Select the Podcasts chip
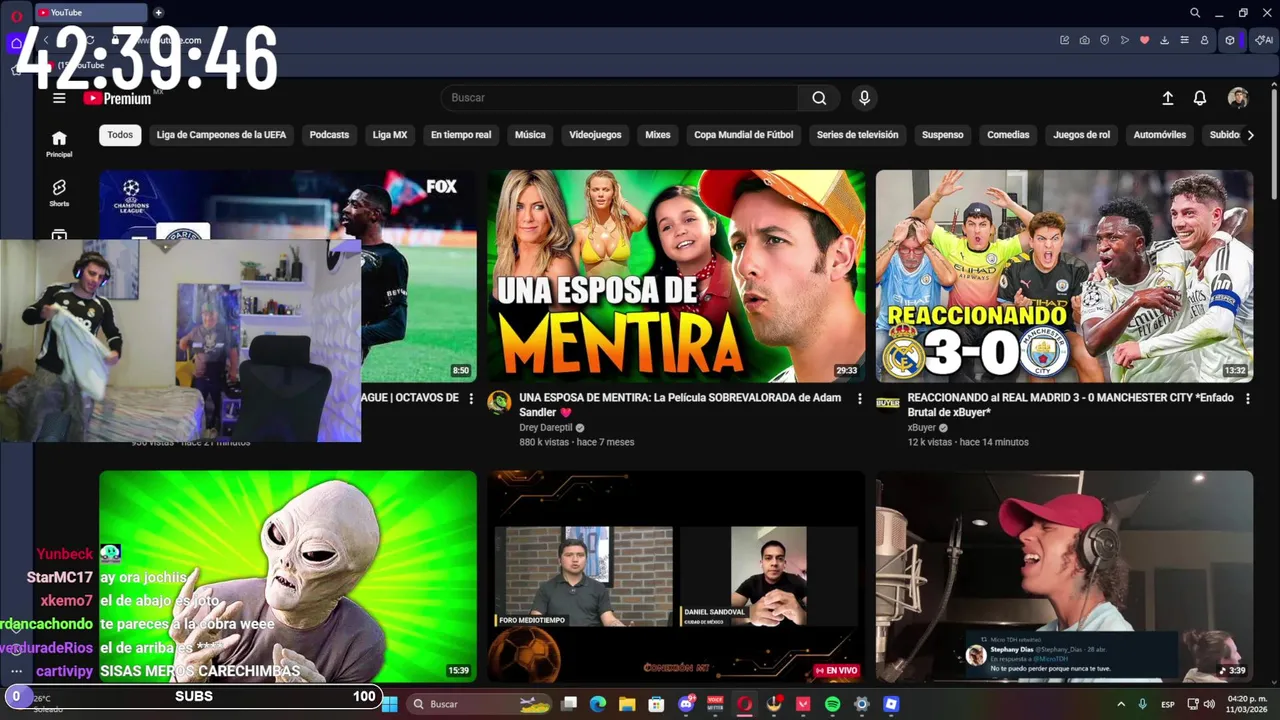Screen dimensions: 1280x720 329,135
